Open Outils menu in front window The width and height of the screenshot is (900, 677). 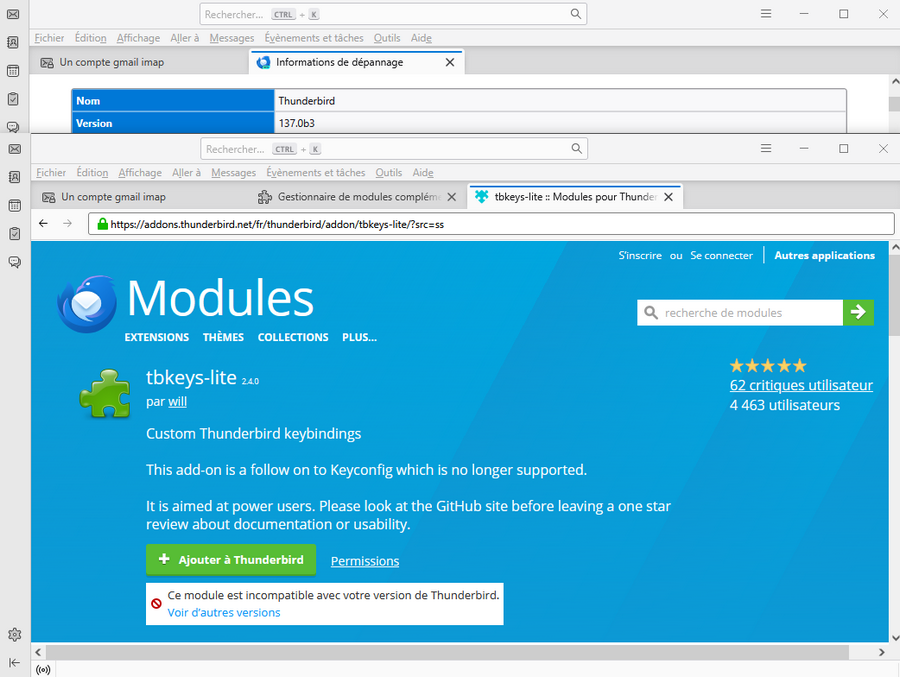389,173
